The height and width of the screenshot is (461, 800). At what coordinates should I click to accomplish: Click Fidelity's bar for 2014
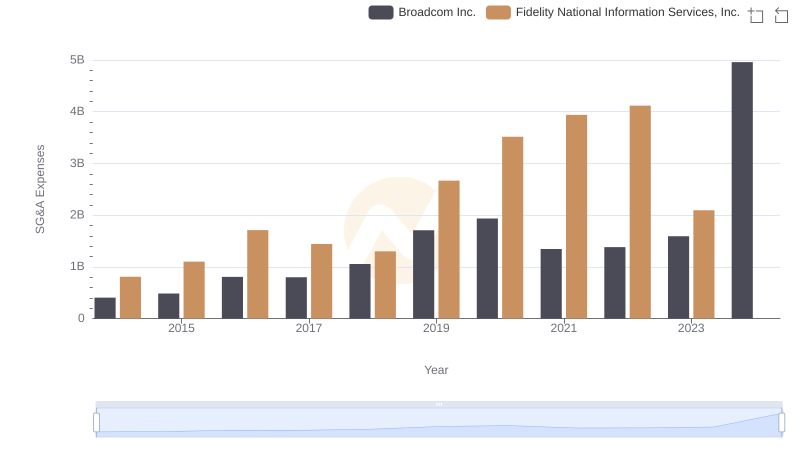coord(130,298)
